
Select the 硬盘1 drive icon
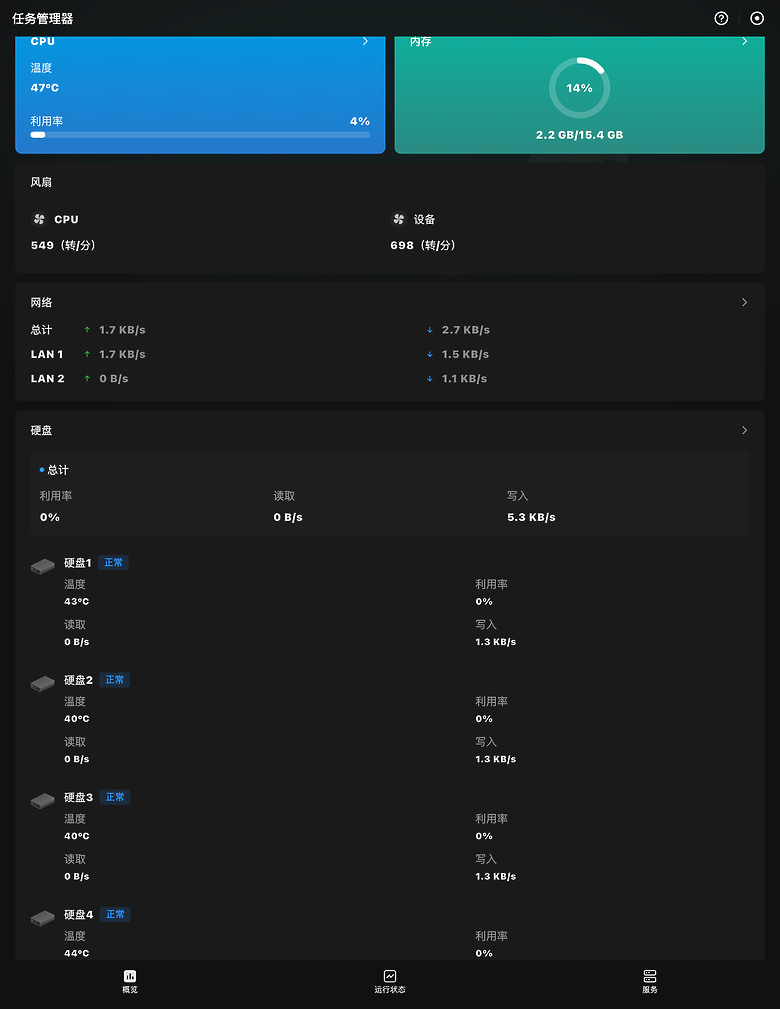tap(43, 567)
